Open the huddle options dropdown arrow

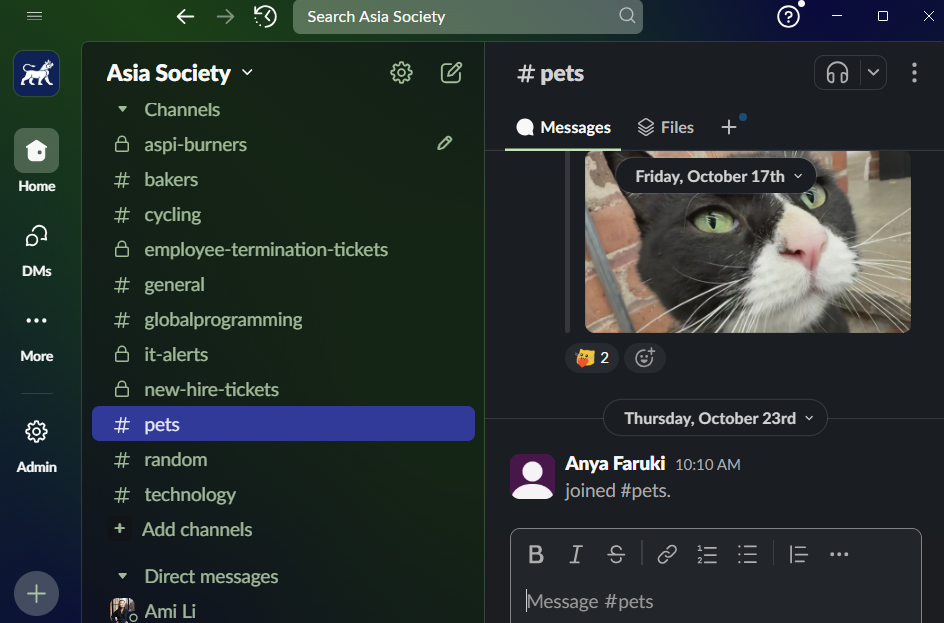pyautogui.click(x=873, y=72)
